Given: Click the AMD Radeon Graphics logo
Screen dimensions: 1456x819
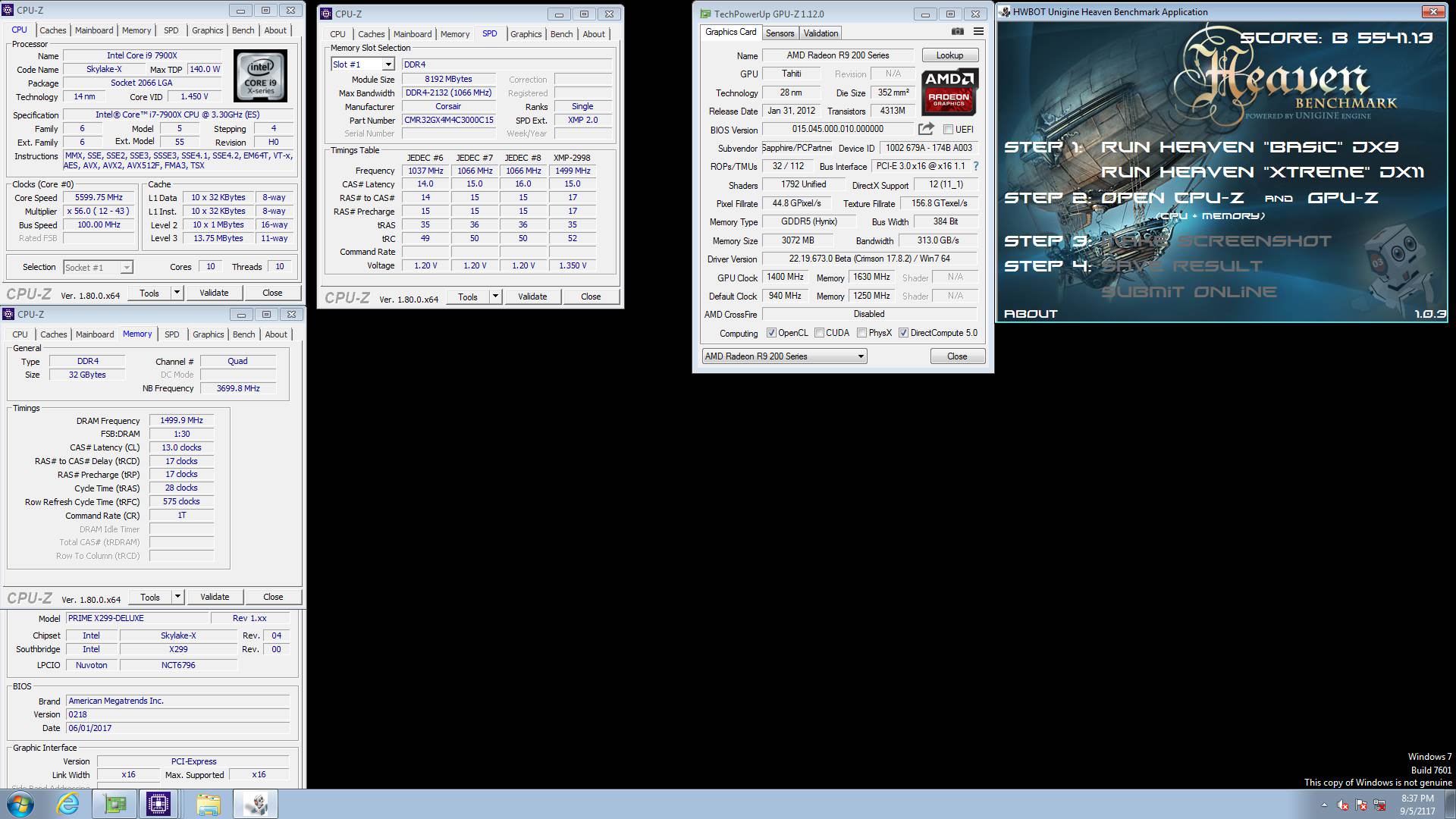Looking at the screenshot, I should click(x=949, y=92).
